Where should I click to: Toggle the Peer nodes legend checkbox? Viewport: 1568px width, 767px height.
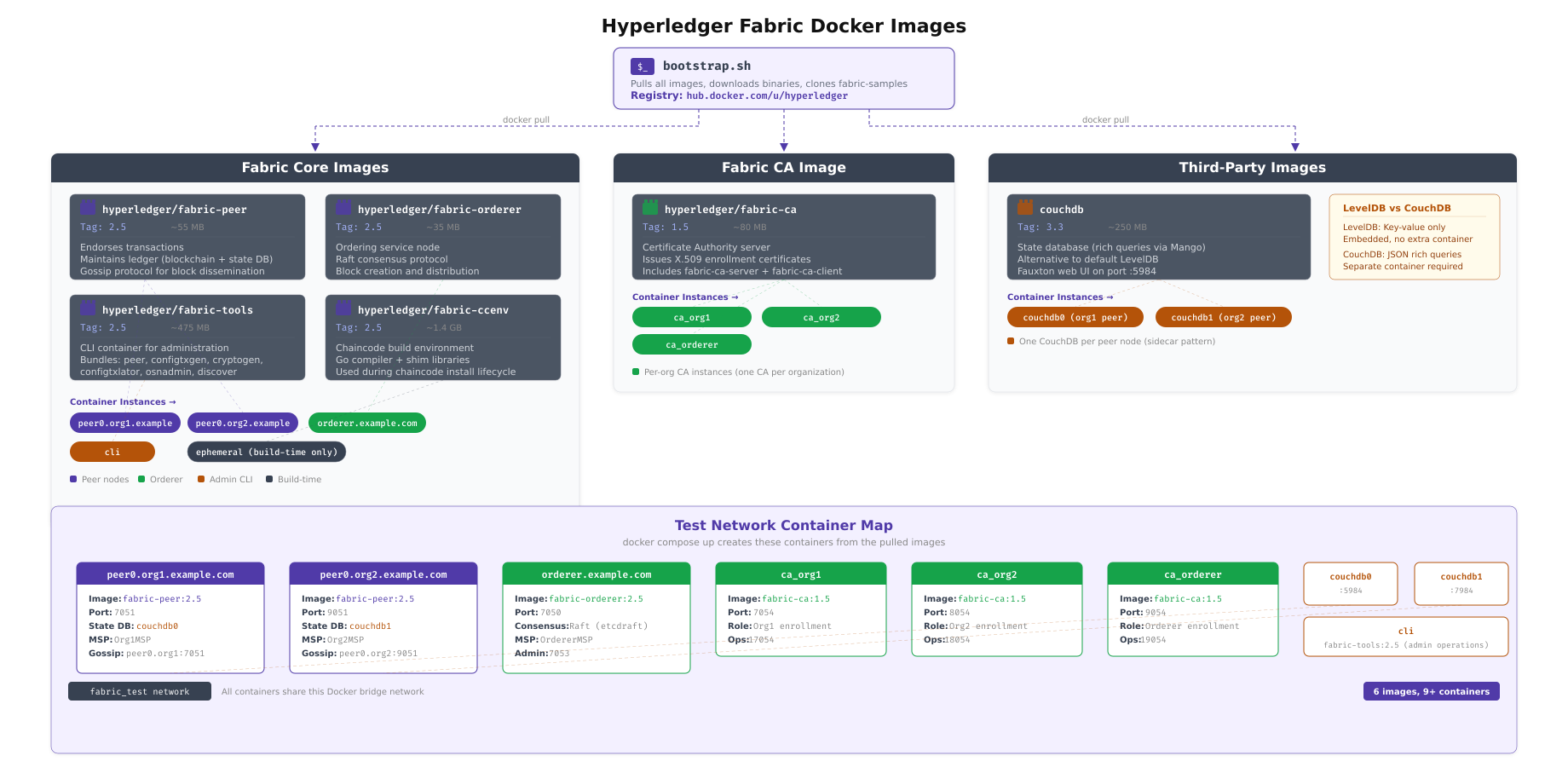pyautogui.click(x=73, y=479)
